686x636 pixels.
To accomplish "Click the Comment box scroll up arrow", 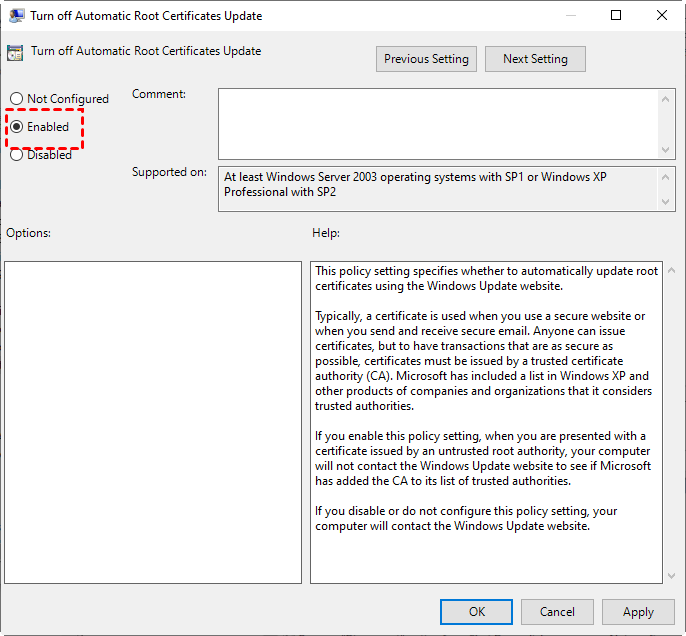I will pos(665,99).
